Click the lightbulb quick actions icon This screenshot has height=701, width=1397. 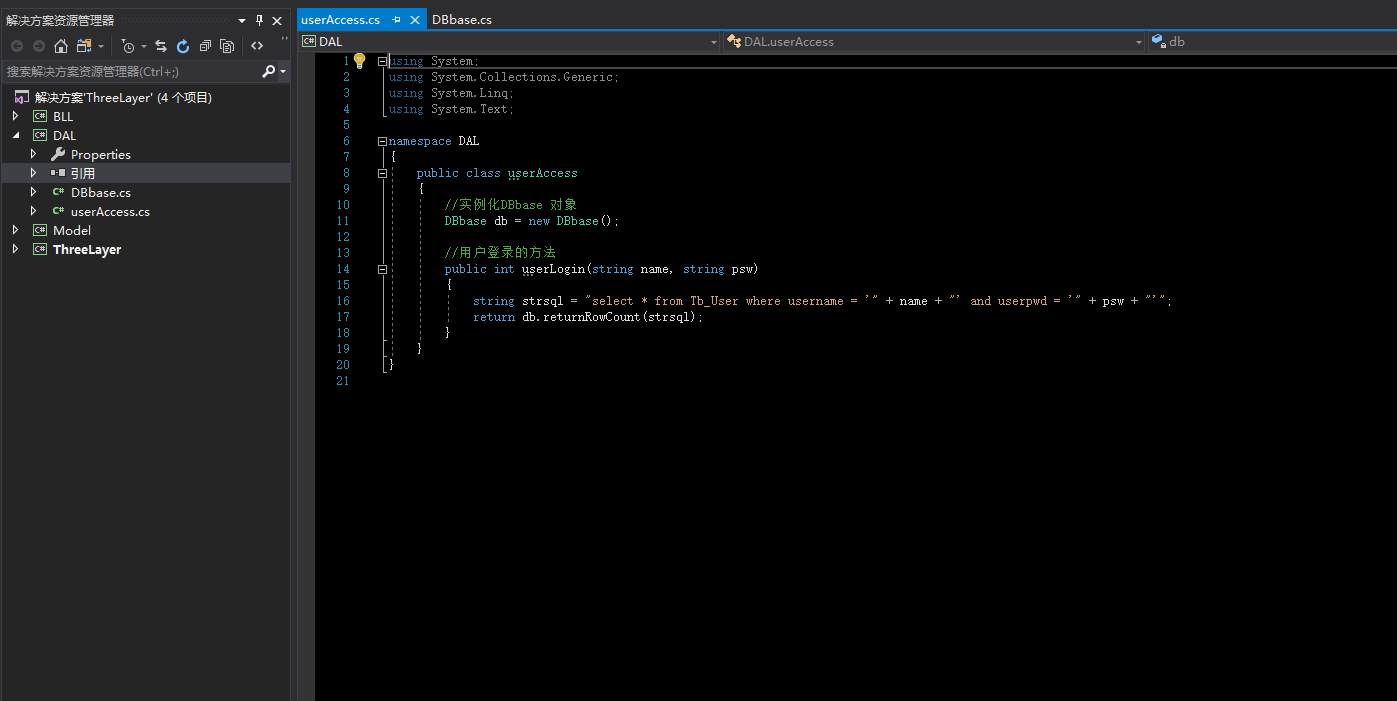point(360,61)
